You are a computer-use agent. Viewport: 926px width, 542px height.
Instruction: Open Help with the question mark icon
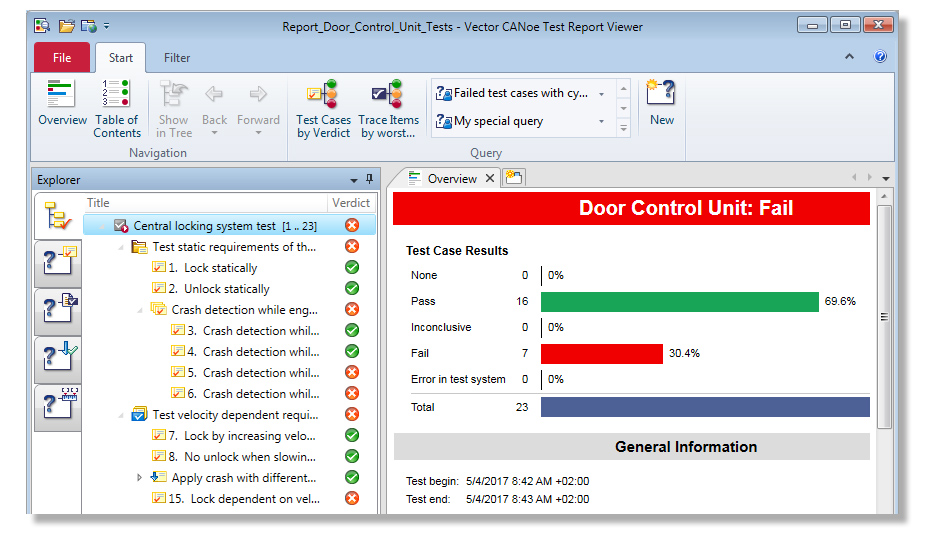tap(880, 57)
